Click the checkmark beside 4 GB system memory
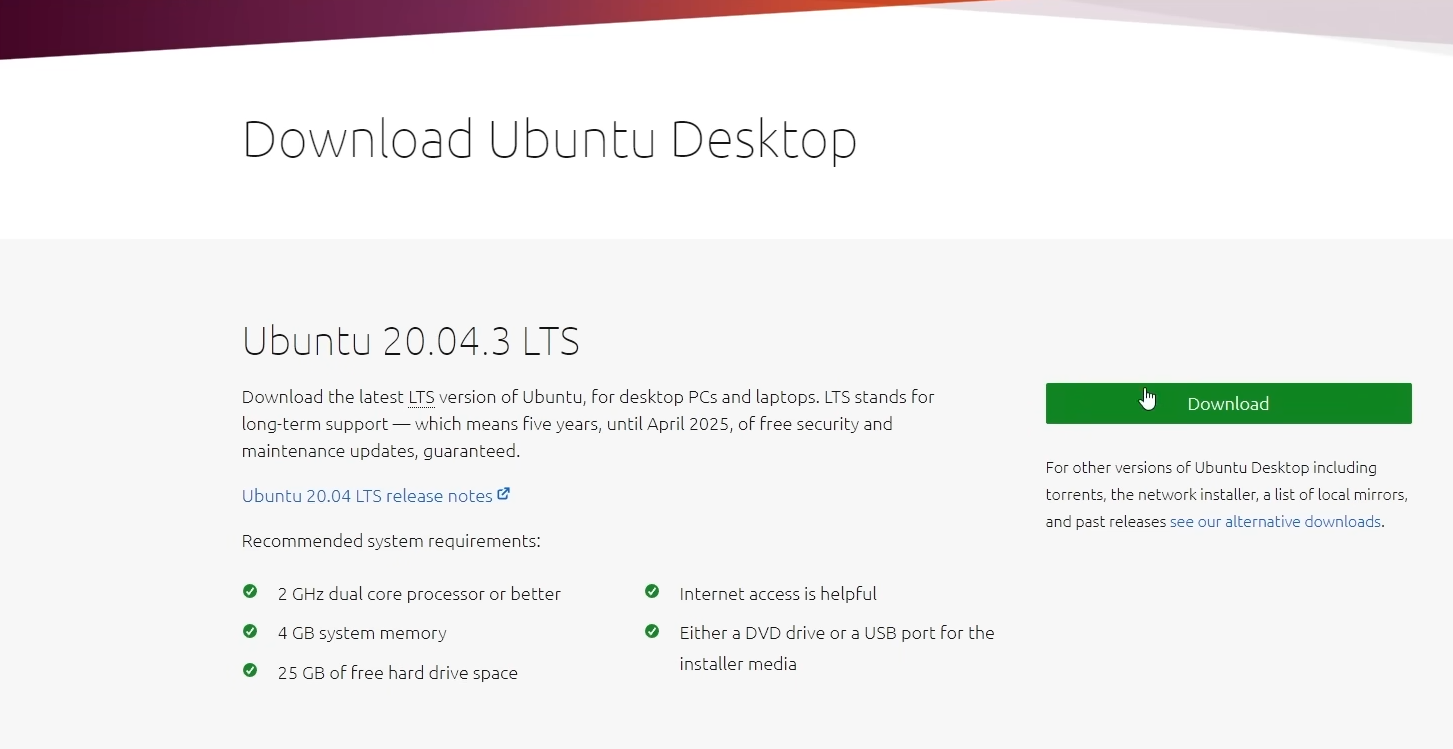This screenshot has width=1453, height=749. point(250,631)
